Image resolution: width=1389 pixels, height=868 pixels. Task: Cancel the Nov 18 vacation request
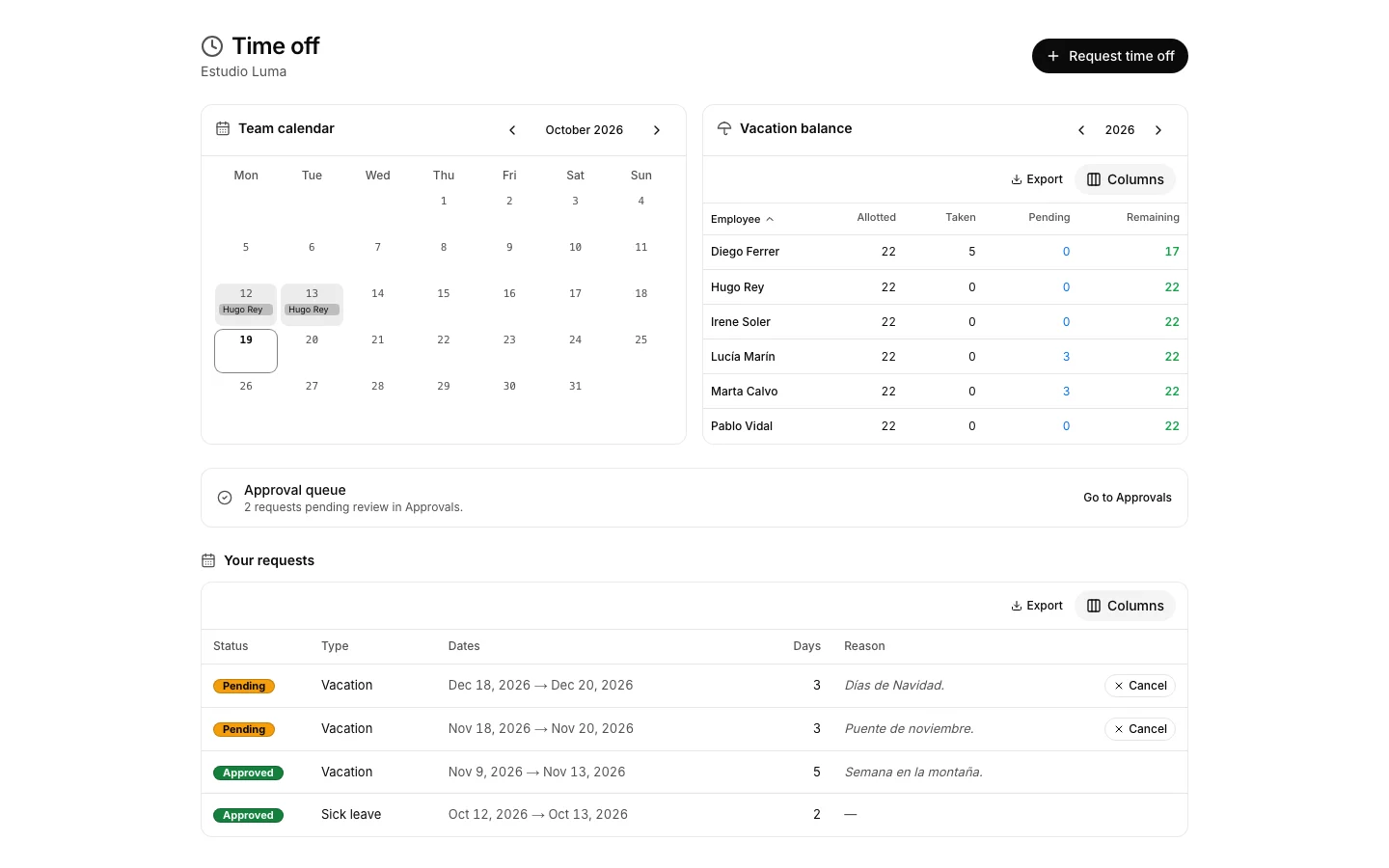pyautogui.click(x=1140, y=729)
